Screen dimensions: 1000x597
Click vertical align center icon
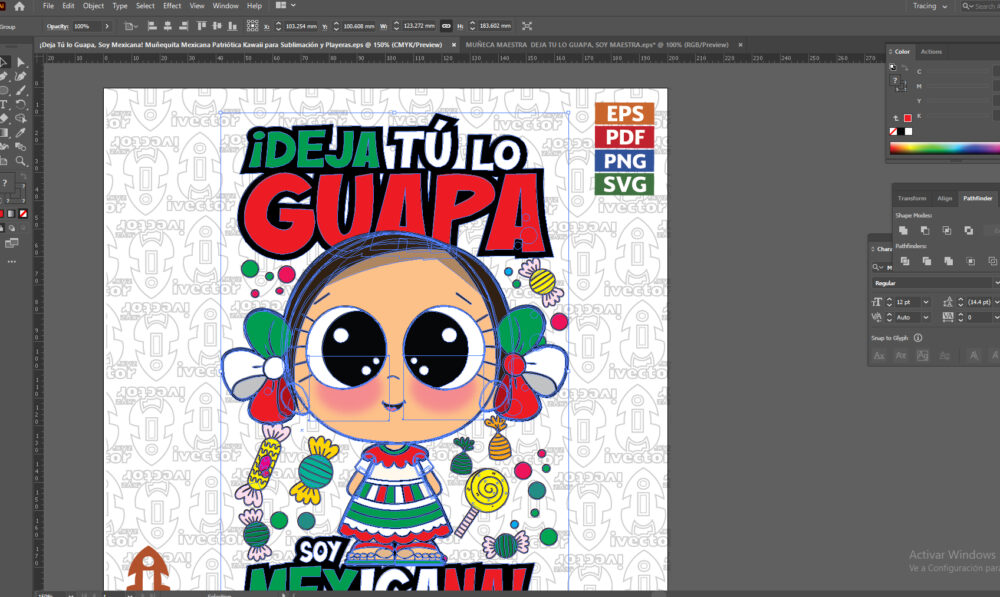click(x=217, y=26)
